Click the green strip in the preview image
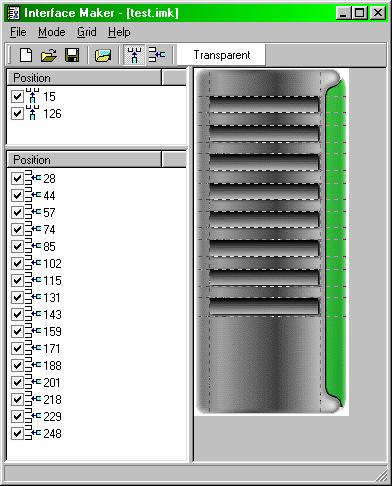Screen dimensions: 392x486 336,240
